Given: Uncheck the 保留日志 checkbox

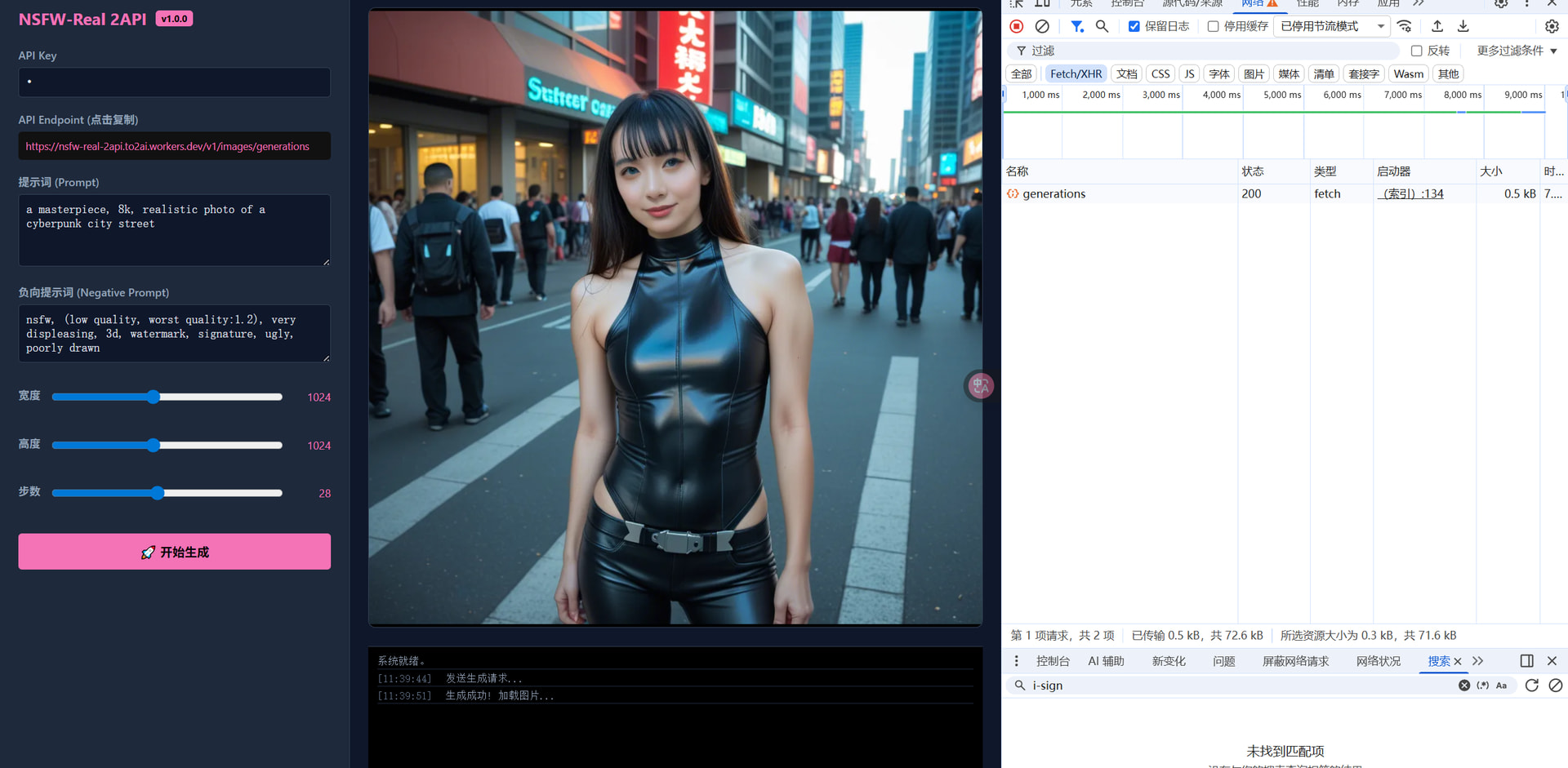Looking at the screenshot, I should point(1134,26).
